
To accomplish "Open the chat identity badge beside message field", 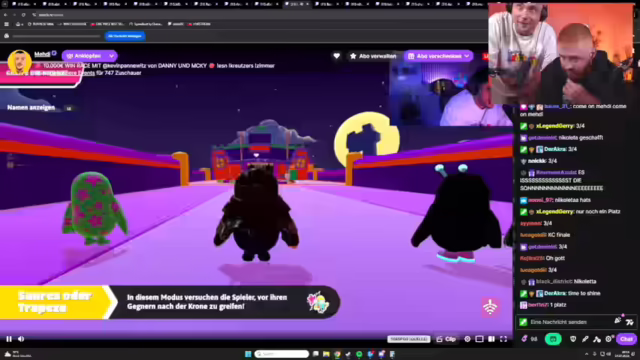I will pos(523,322).
